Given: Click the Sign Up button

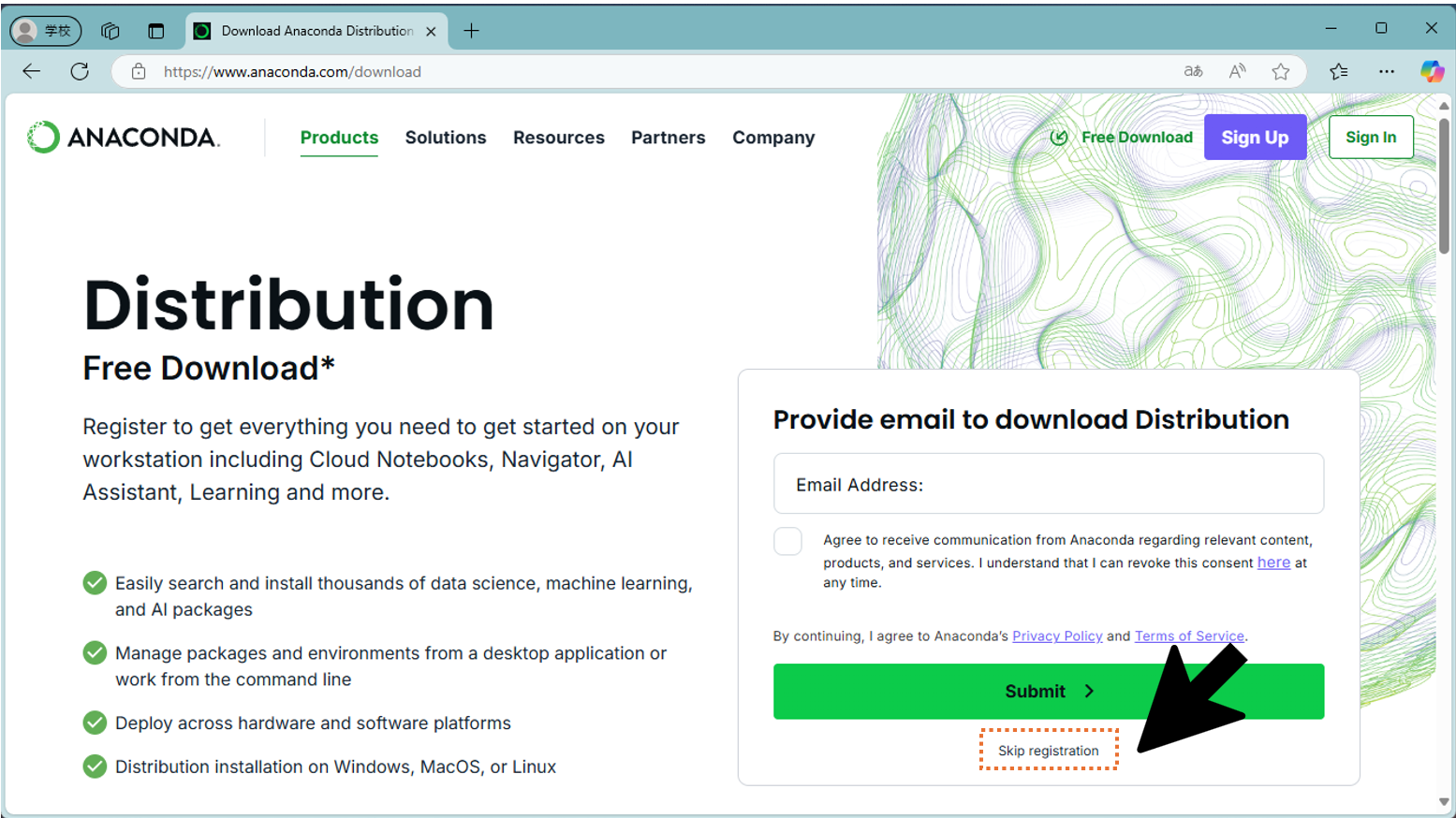Looking at the screenshot, I should [x=1255, y=137].
